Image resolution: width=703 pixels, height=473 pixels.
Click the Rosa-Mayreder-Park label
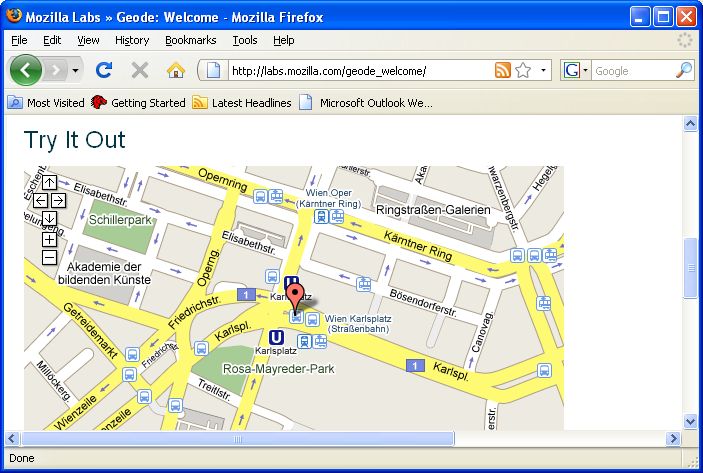tap(278, 369)
